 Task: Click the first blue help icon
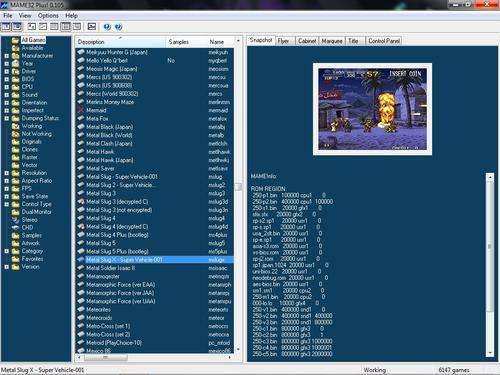coord(107,27)
